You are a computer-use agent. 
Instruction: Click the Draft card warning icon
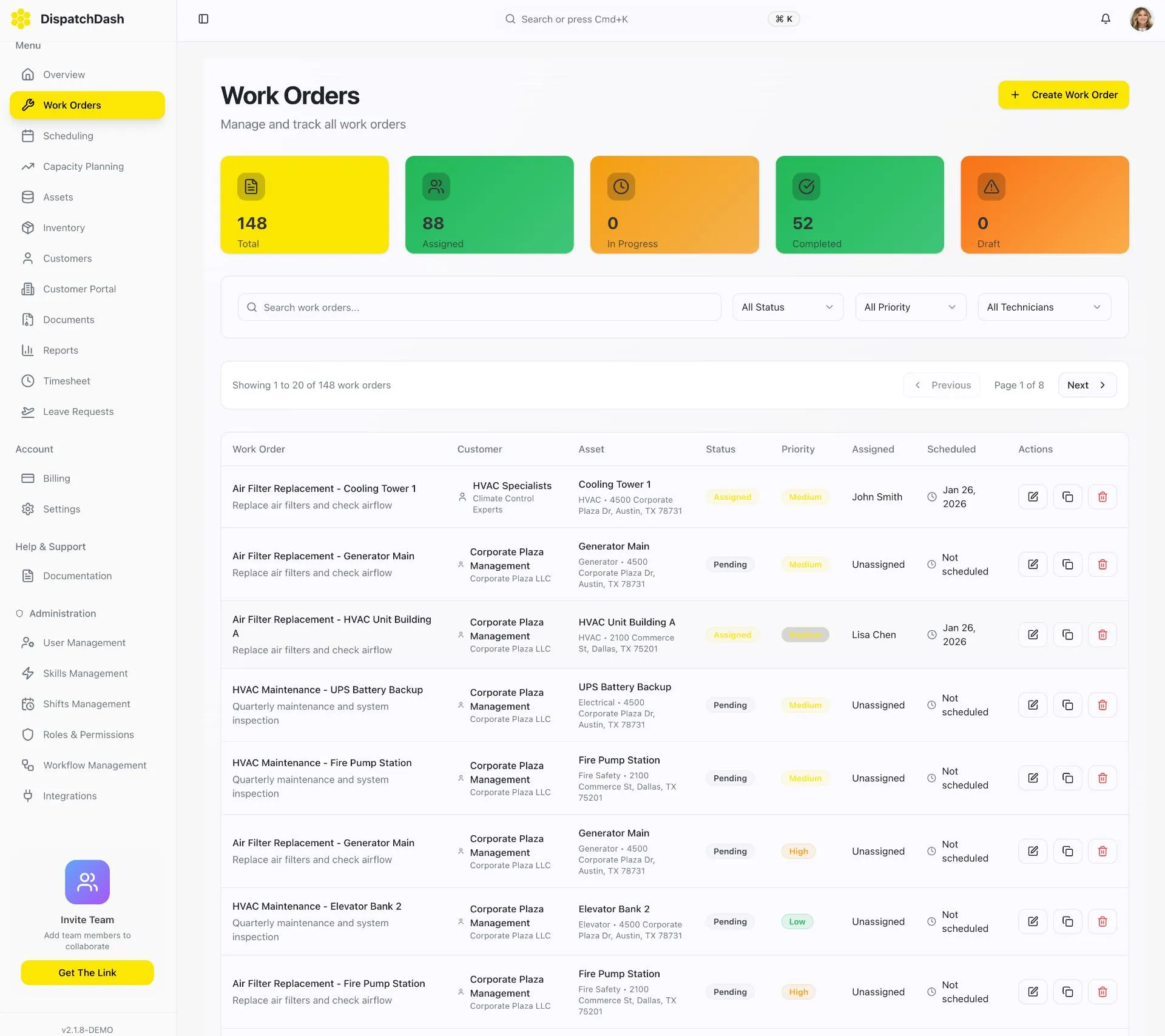click(x=991, y=186)
